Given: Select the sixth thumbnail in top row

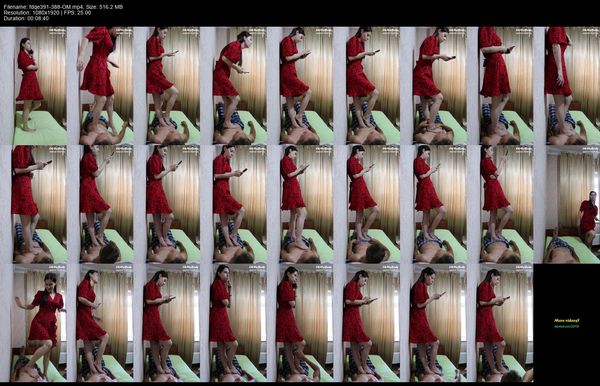Looking at the screenshot, I should pos(367,85).
